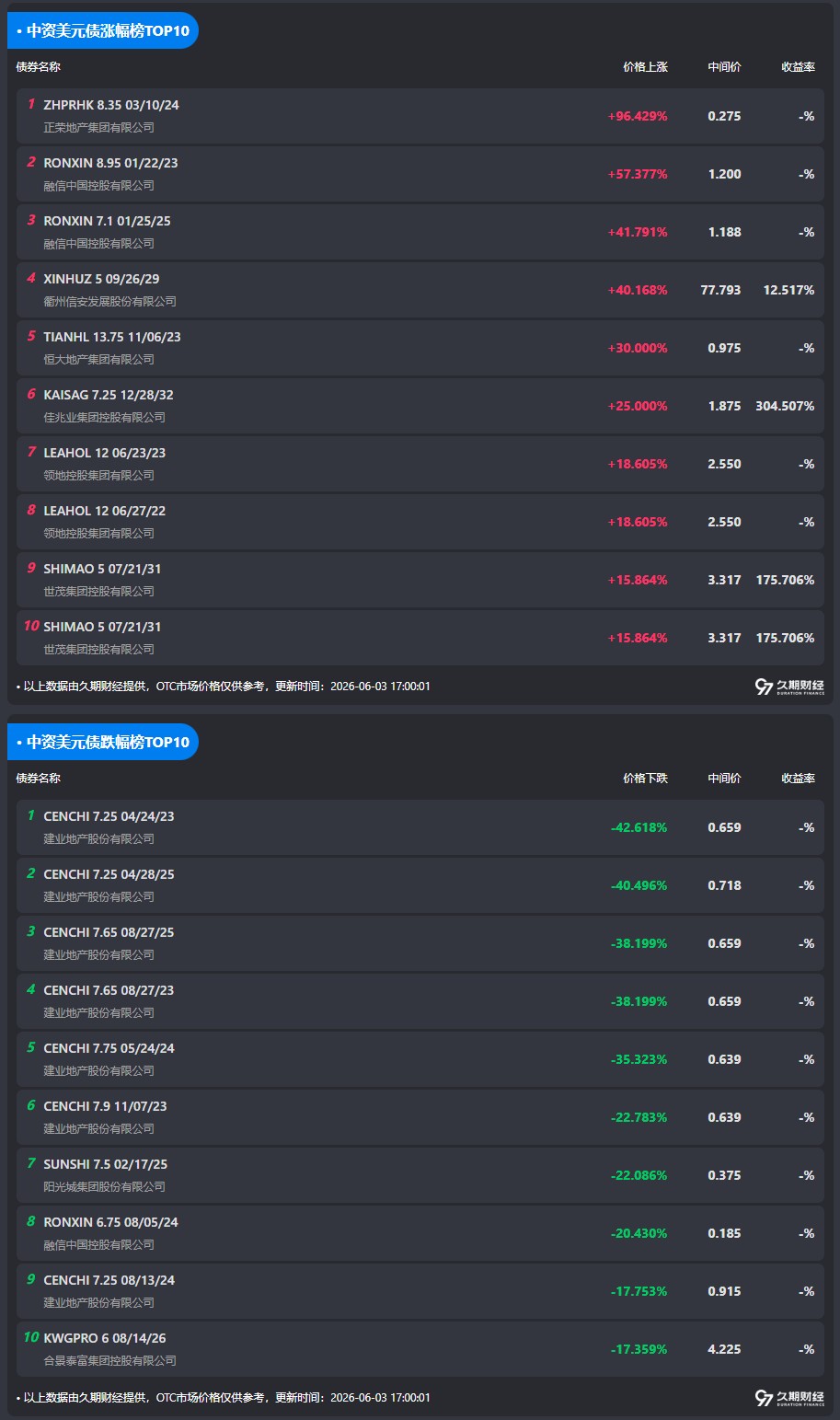Open CENCHI 7.65 08/27/25 bond row

[420, 943]
